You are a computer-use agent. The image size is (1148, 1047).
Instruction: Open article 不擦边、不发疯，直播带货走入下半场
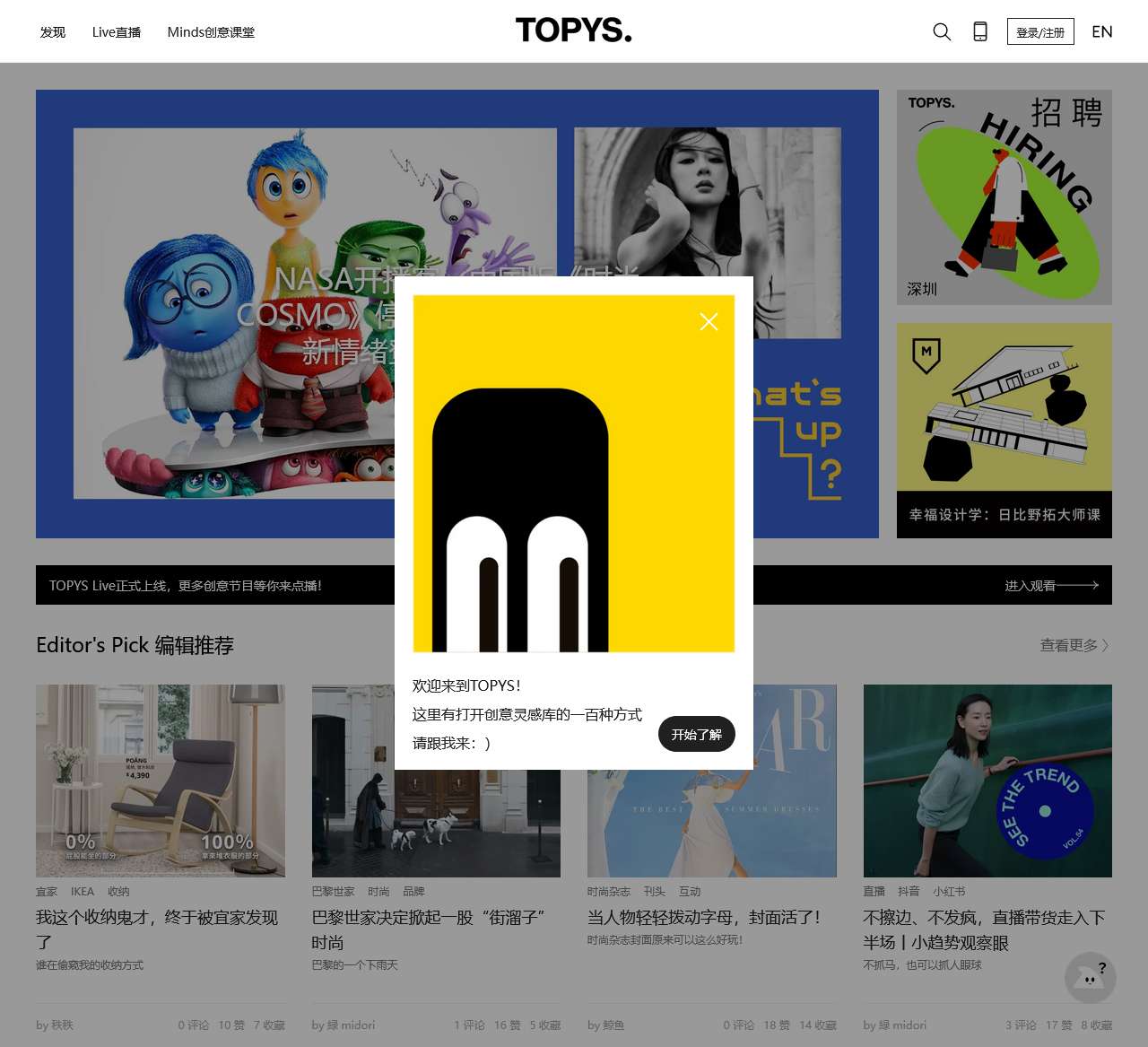click(x=984, y=929)
